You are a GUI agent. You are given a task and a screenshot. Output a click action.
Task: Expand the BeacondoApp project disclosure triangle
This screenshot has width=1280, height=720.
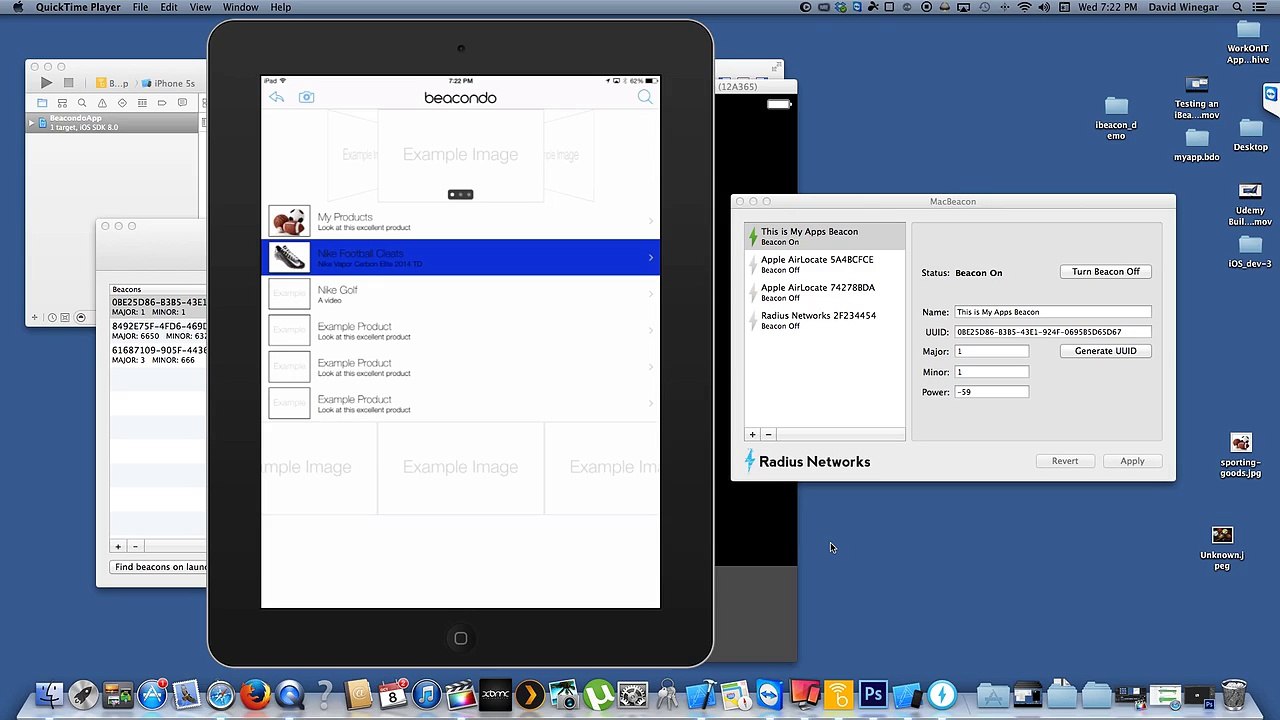[x=31, y=123]
